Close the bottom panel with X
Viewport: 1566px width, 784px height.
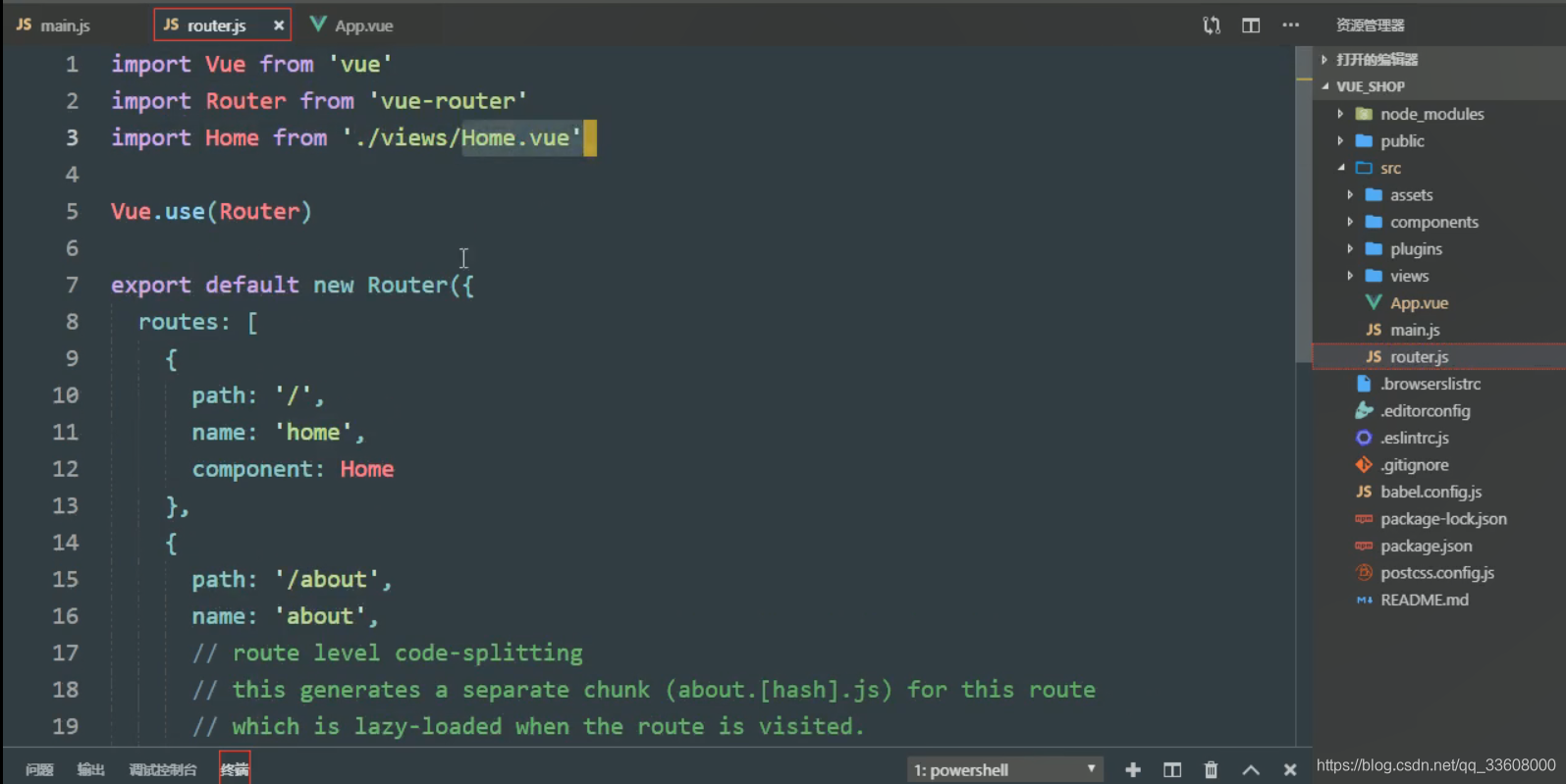[x=1290, y=770]
